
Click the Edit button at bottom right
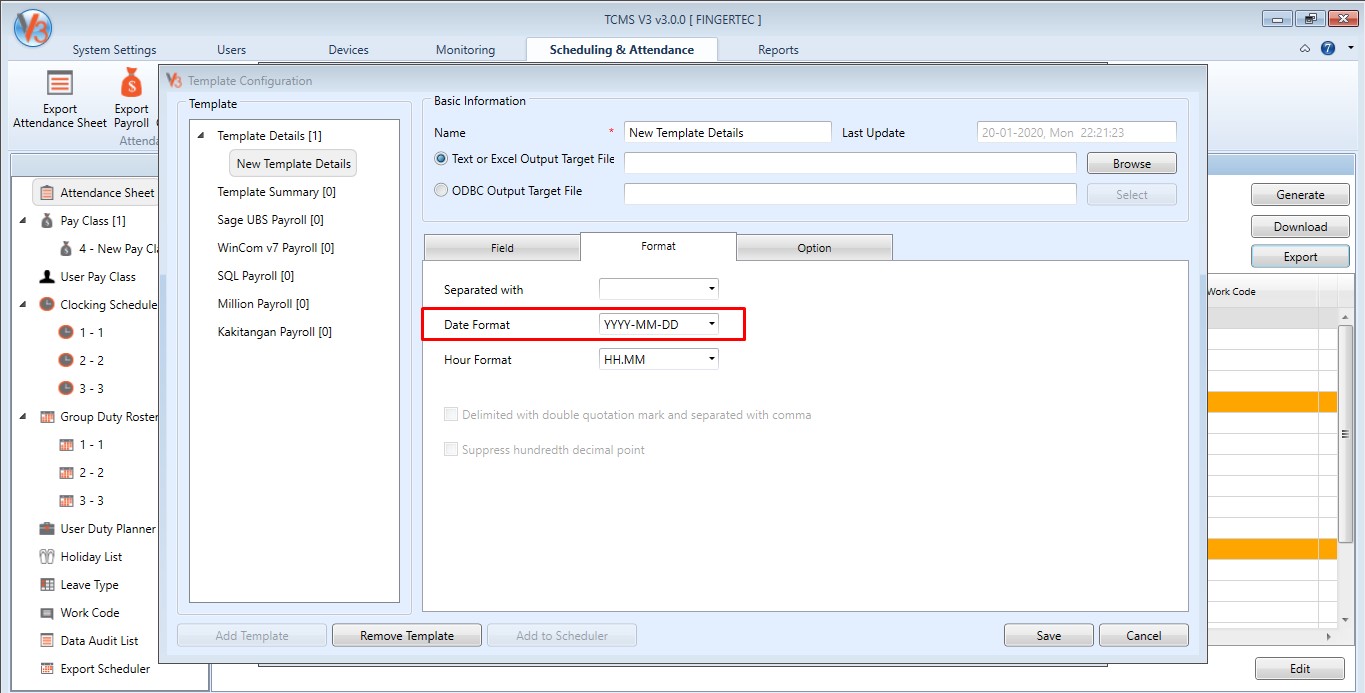click(x=1300, y=669)
